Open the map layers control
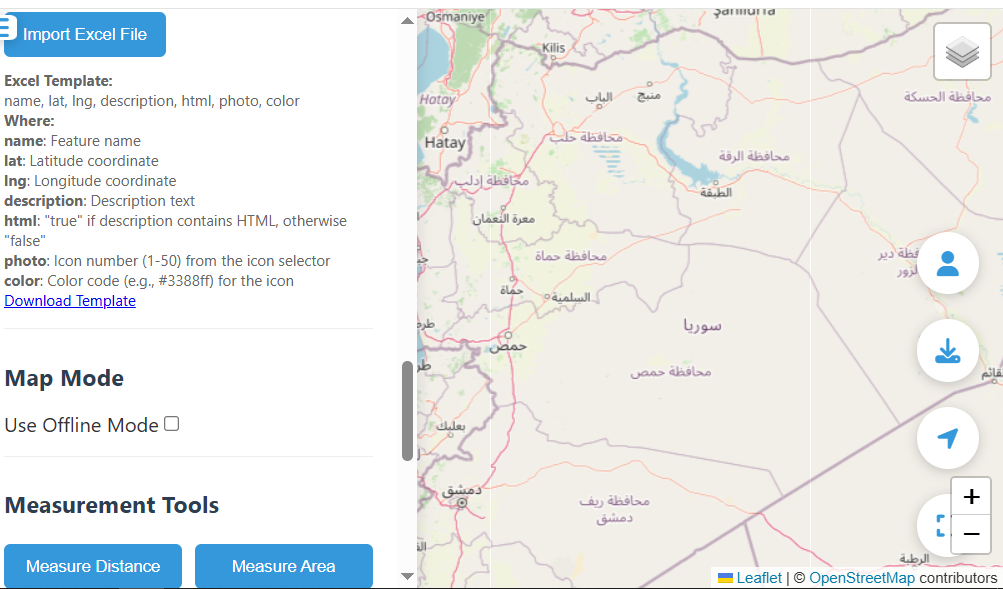The width and height of the screenshot is (1003, 589). 961,51
